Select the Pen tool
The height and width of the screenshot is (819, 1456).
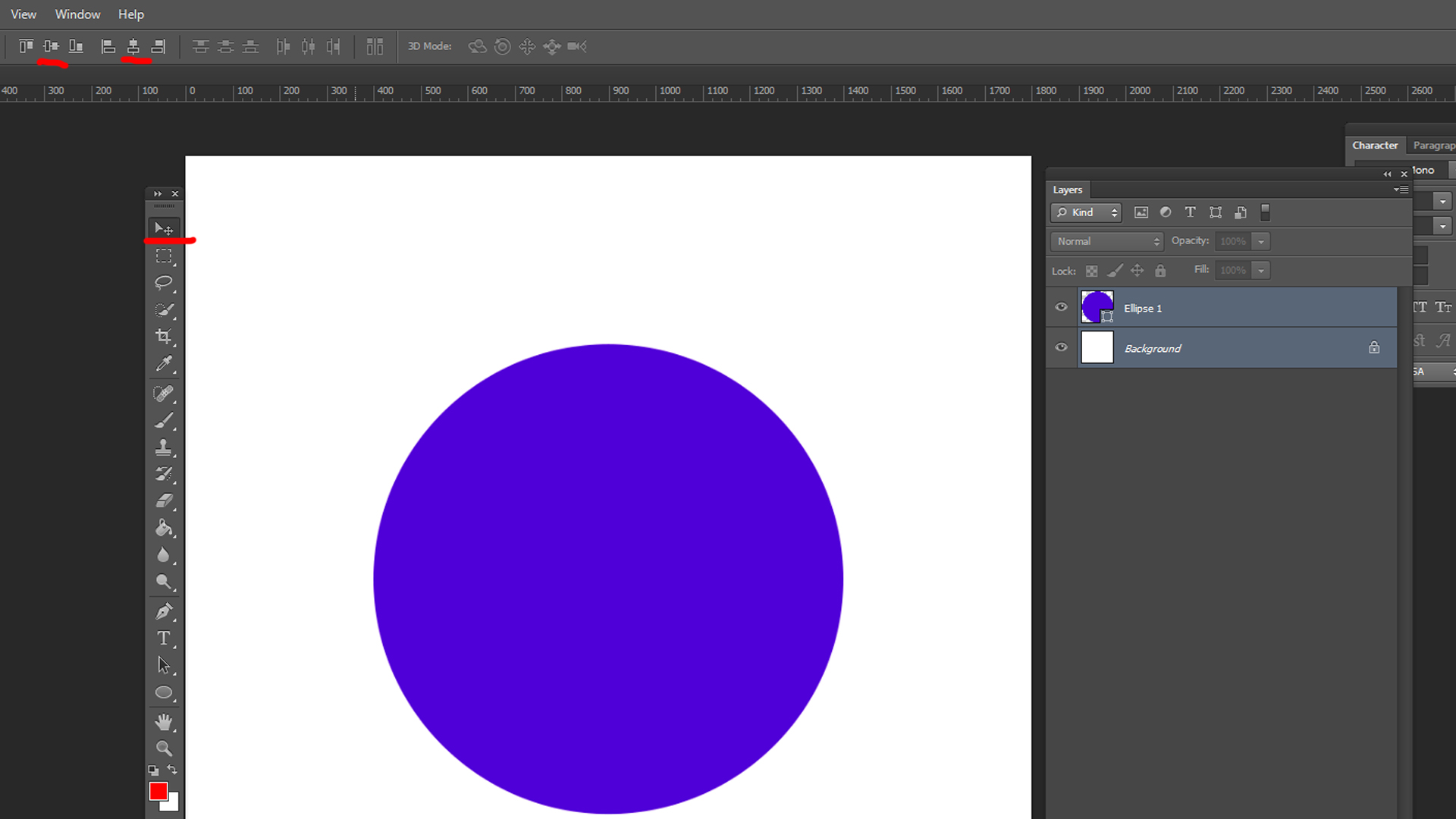point(164,611)
